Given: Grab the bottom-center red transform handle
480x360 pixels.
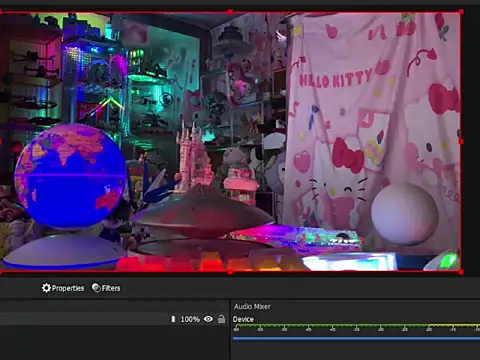Looking at the screenshot, I should click(230, 272).
